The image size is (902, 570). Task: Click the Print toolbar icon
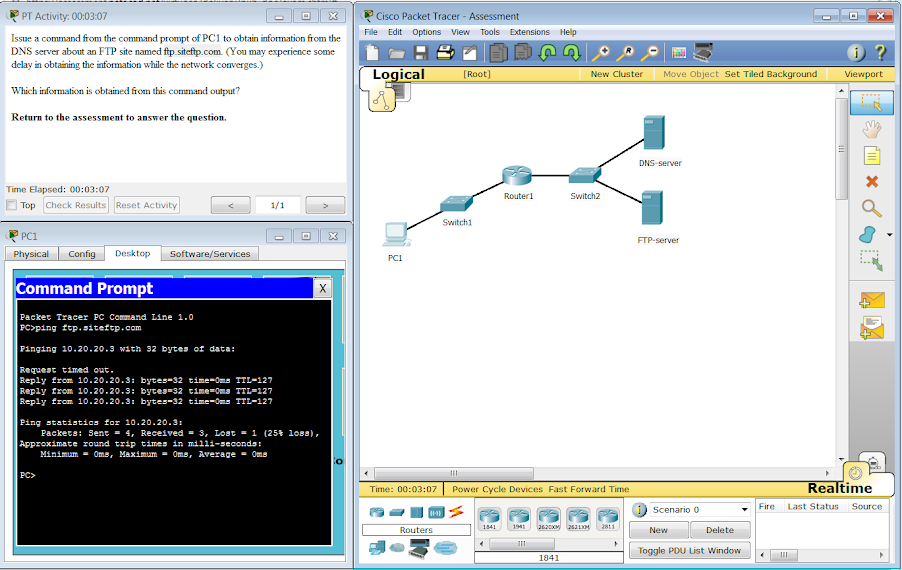[445, 53]
